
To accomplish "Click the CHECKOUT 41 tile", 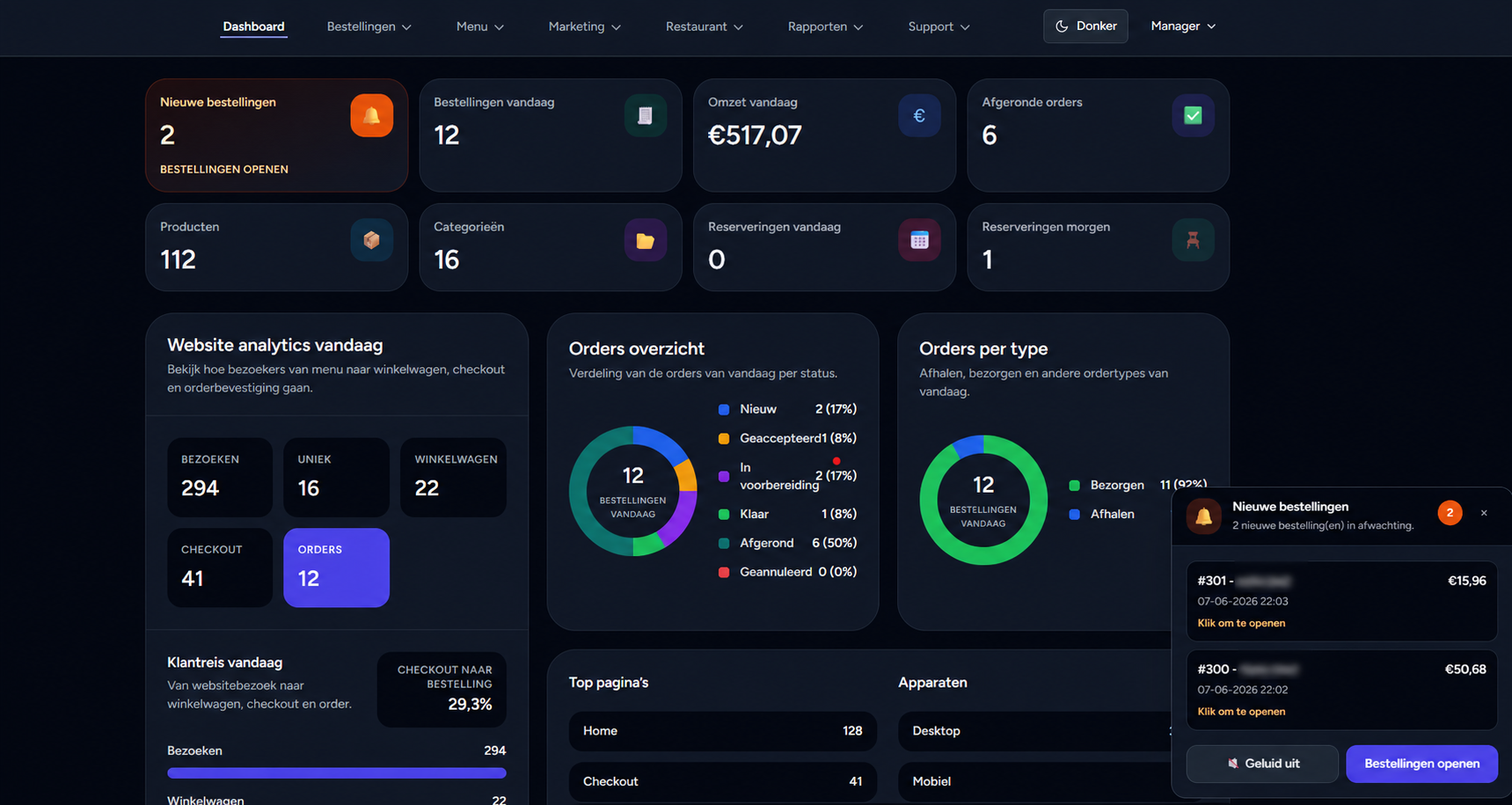I will click(x=220, y=567).
